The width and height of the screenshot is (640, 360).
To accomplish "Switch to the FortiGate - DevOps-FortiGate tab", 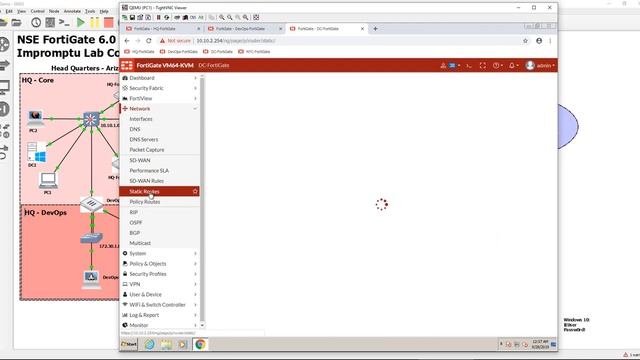I will pyautogui.click(x=244, y=29).
